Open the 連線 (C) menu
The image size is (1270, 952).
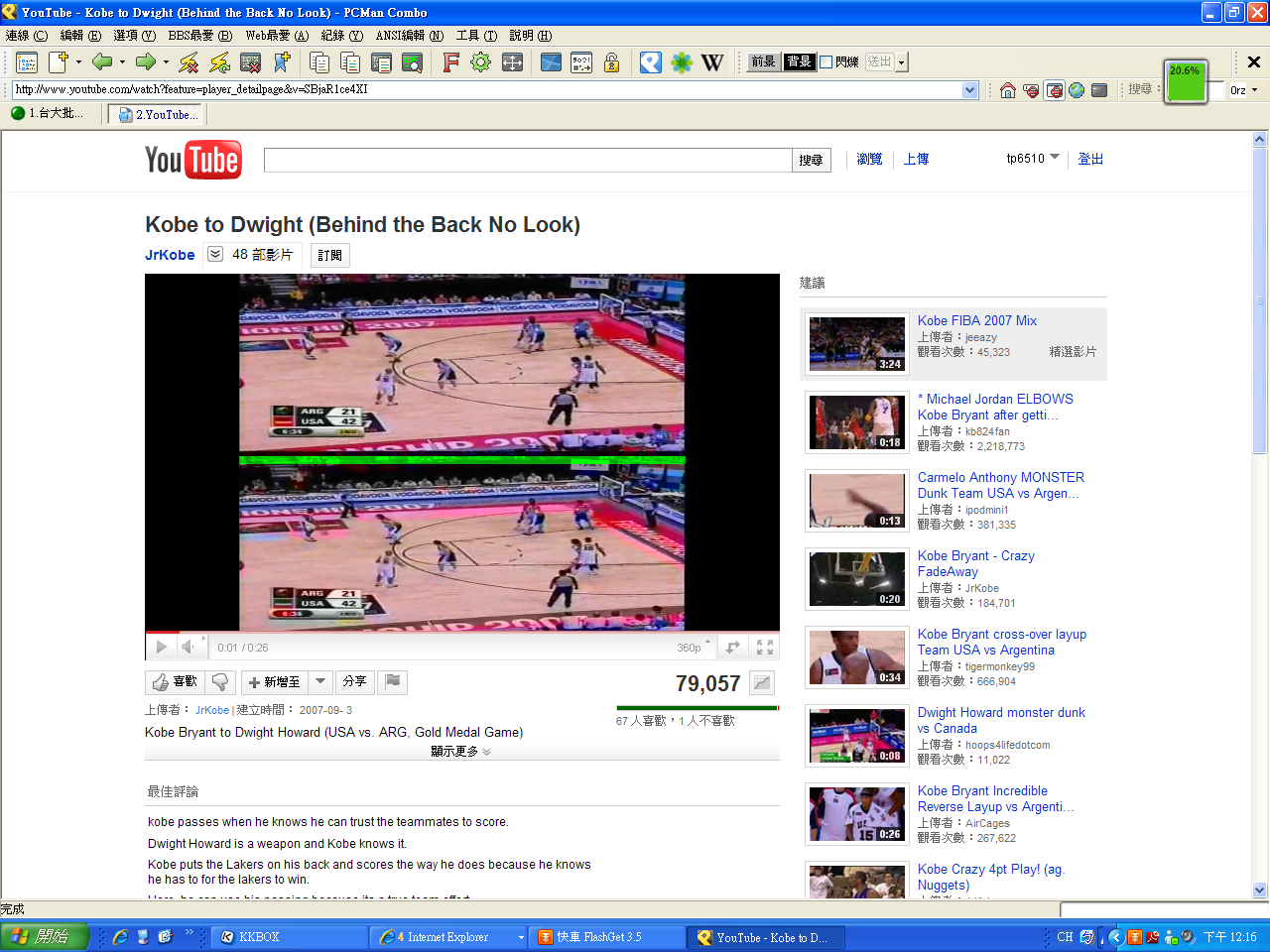click(27, 36)
